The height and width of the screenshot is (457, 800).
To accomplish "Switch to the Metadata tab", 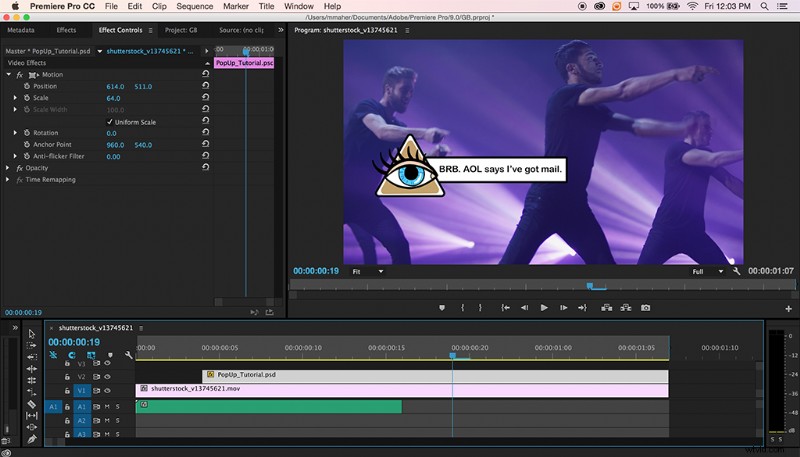I will [21, 30].
